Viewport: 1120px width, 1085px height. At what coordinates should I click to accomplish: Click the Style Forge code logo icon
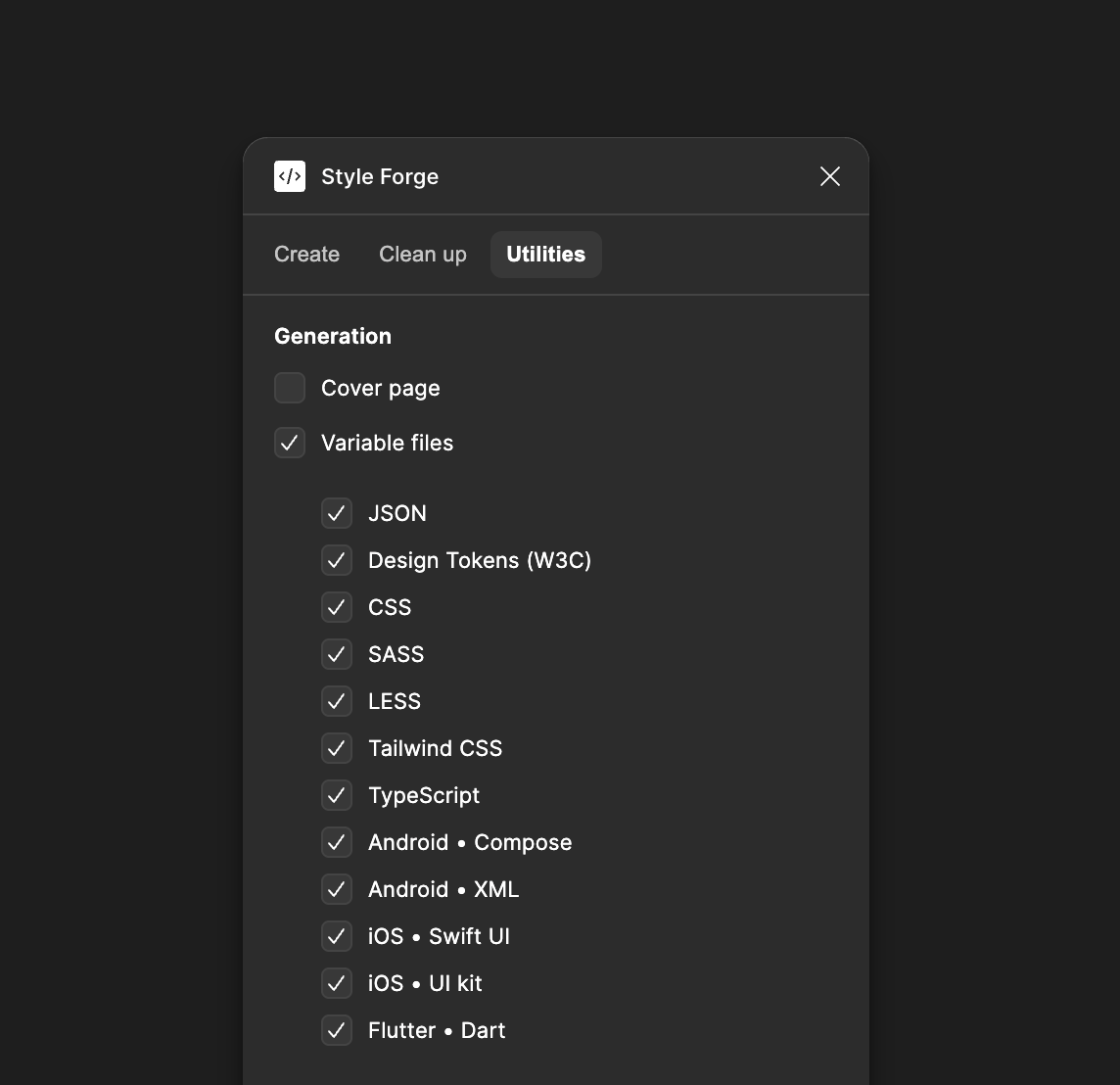(289, 176)
